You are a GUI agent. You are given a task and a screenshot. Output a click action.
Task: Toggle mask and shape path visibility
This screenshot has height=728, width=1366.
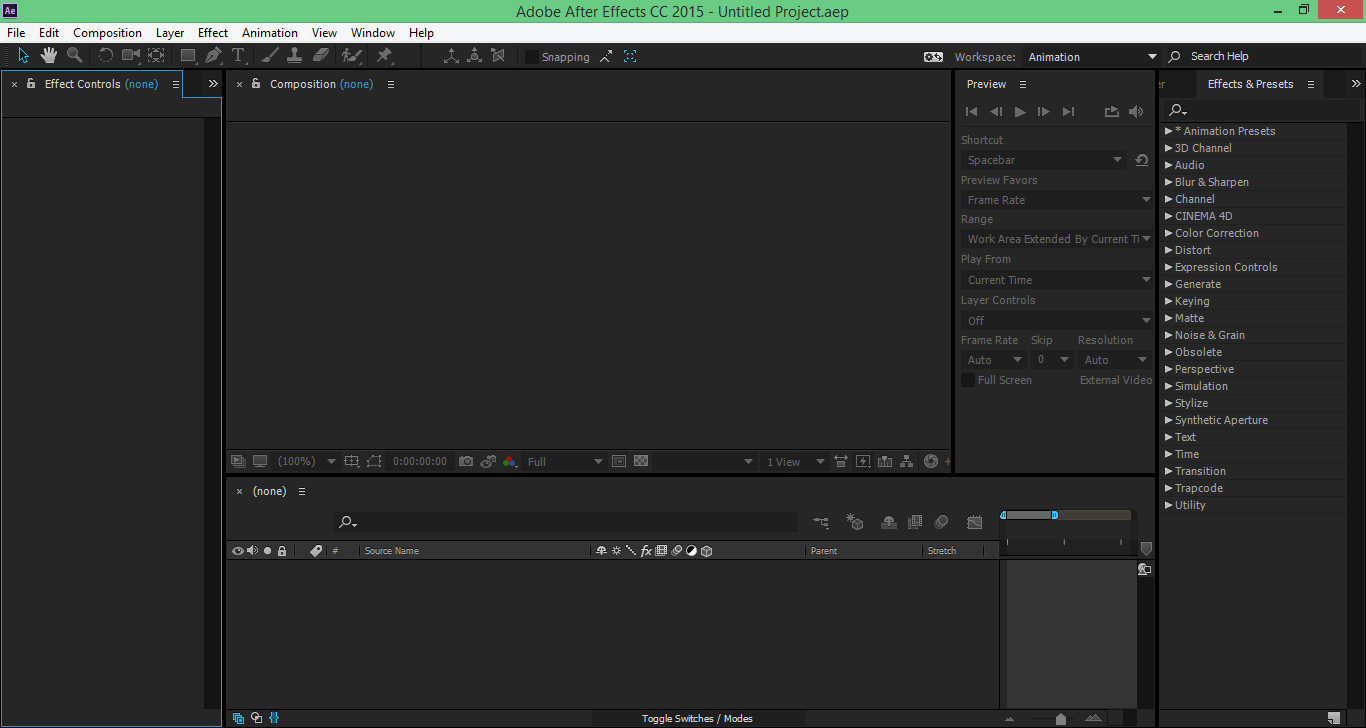coord(374,461)
